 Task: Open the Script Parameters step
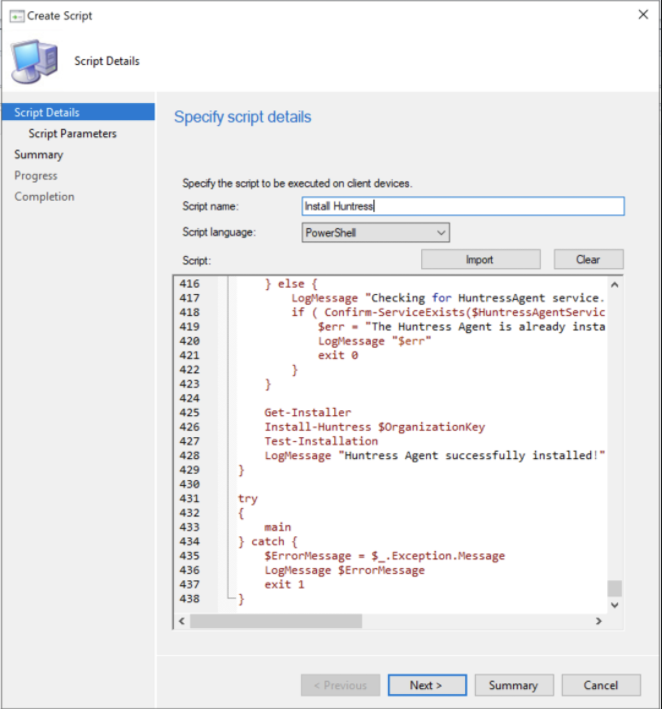(72, 133)
